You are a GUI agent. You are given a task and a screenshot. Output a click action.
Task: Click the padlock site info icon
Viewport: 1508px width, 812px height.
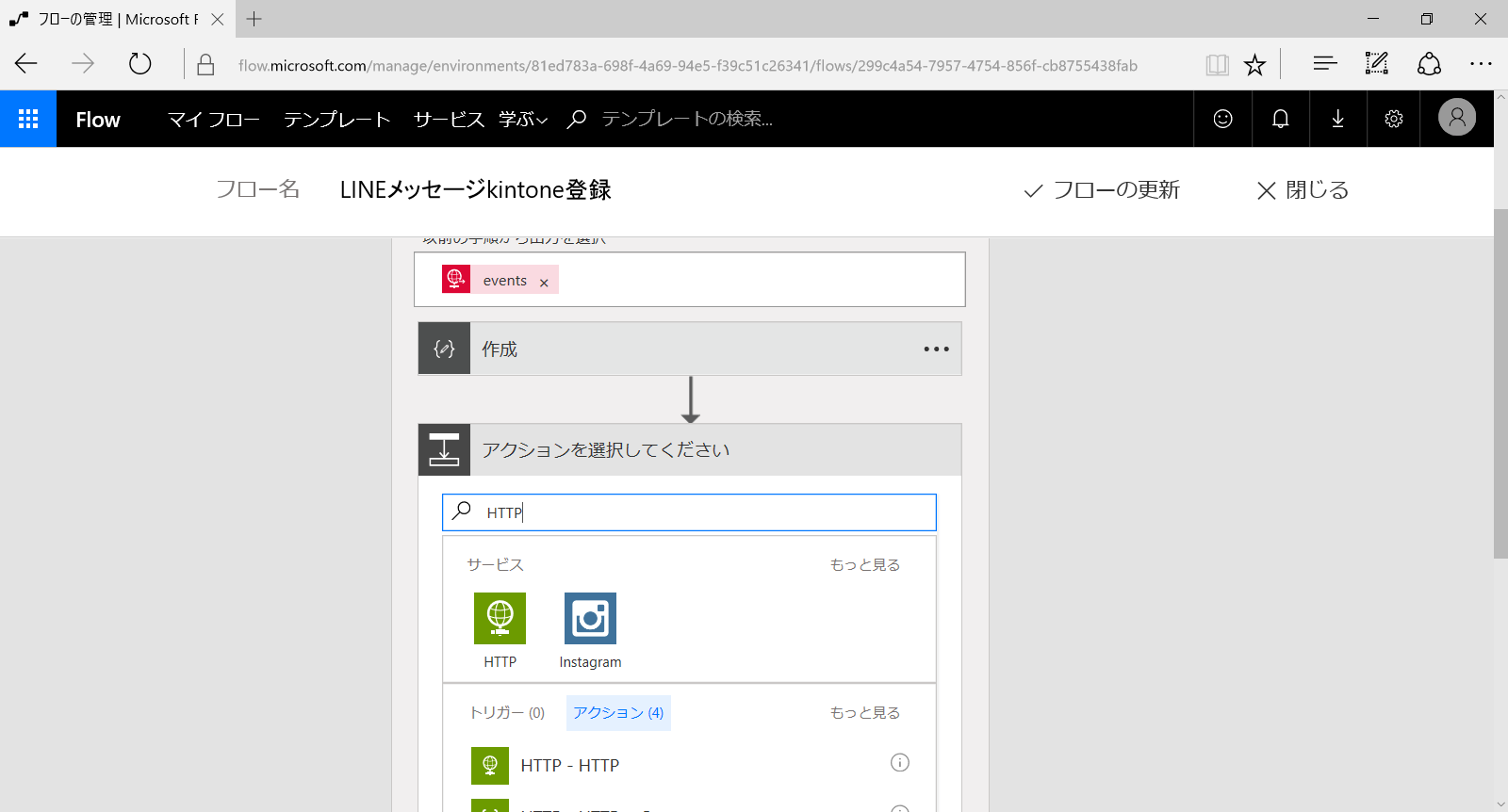point(205,65)
